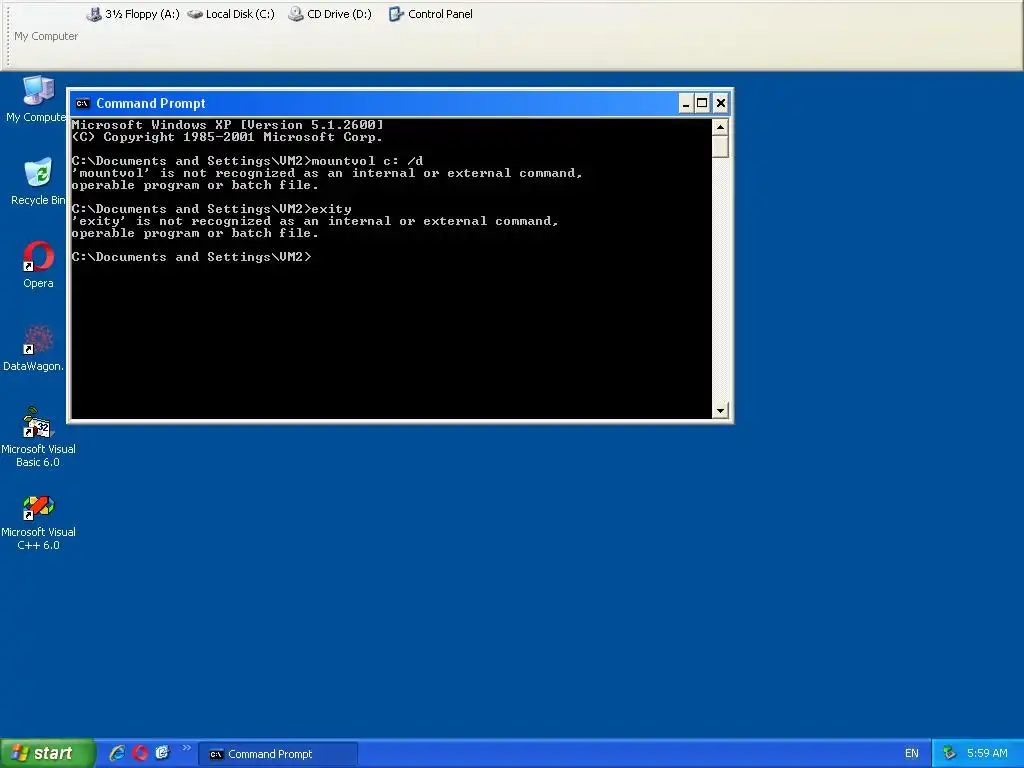This screenshot has height=768, width=1024.
Task: Click the third Quick Launch icon
Action: click(x=162, y=753)
